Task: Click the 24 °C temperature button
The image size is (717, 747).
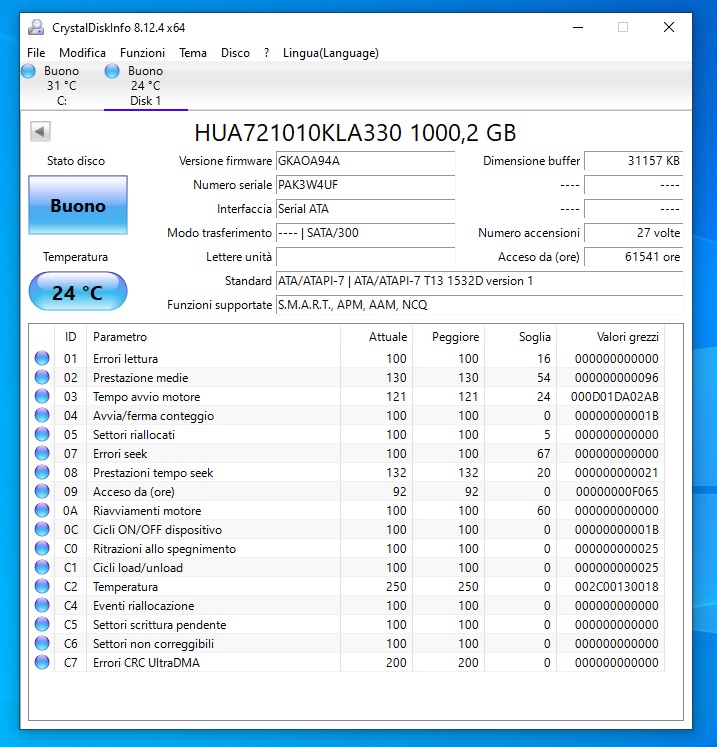Action: click(78, 292)
